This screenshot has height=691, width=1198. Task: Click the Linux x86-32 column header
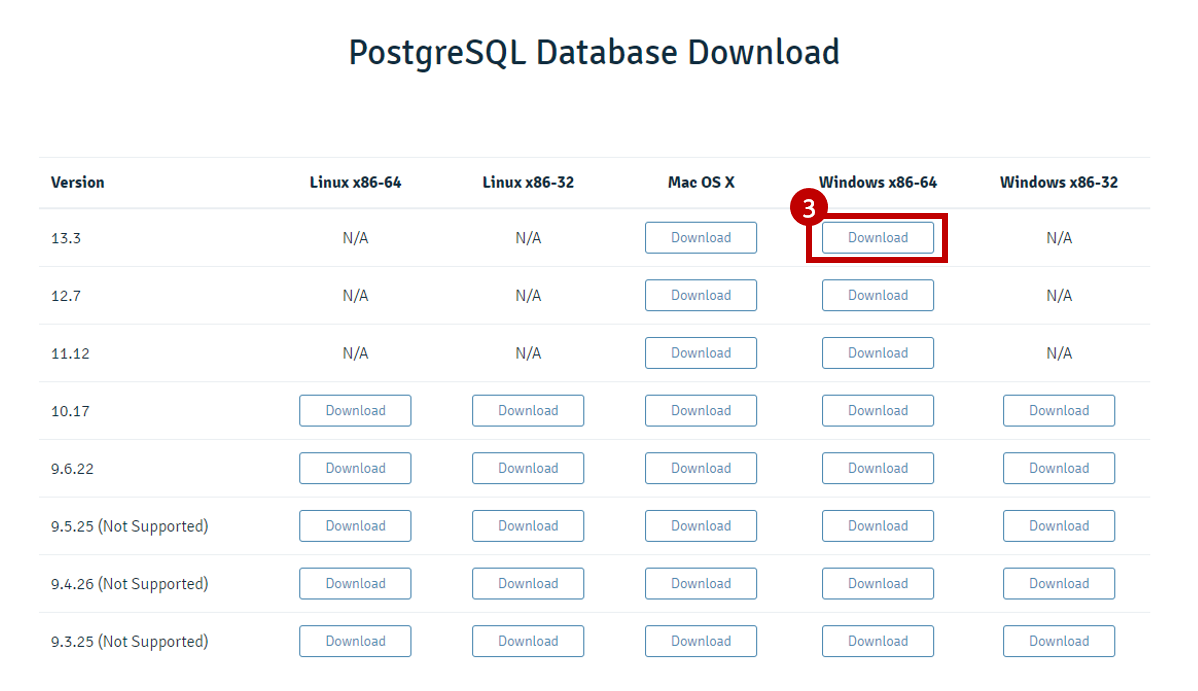(528, 183)
